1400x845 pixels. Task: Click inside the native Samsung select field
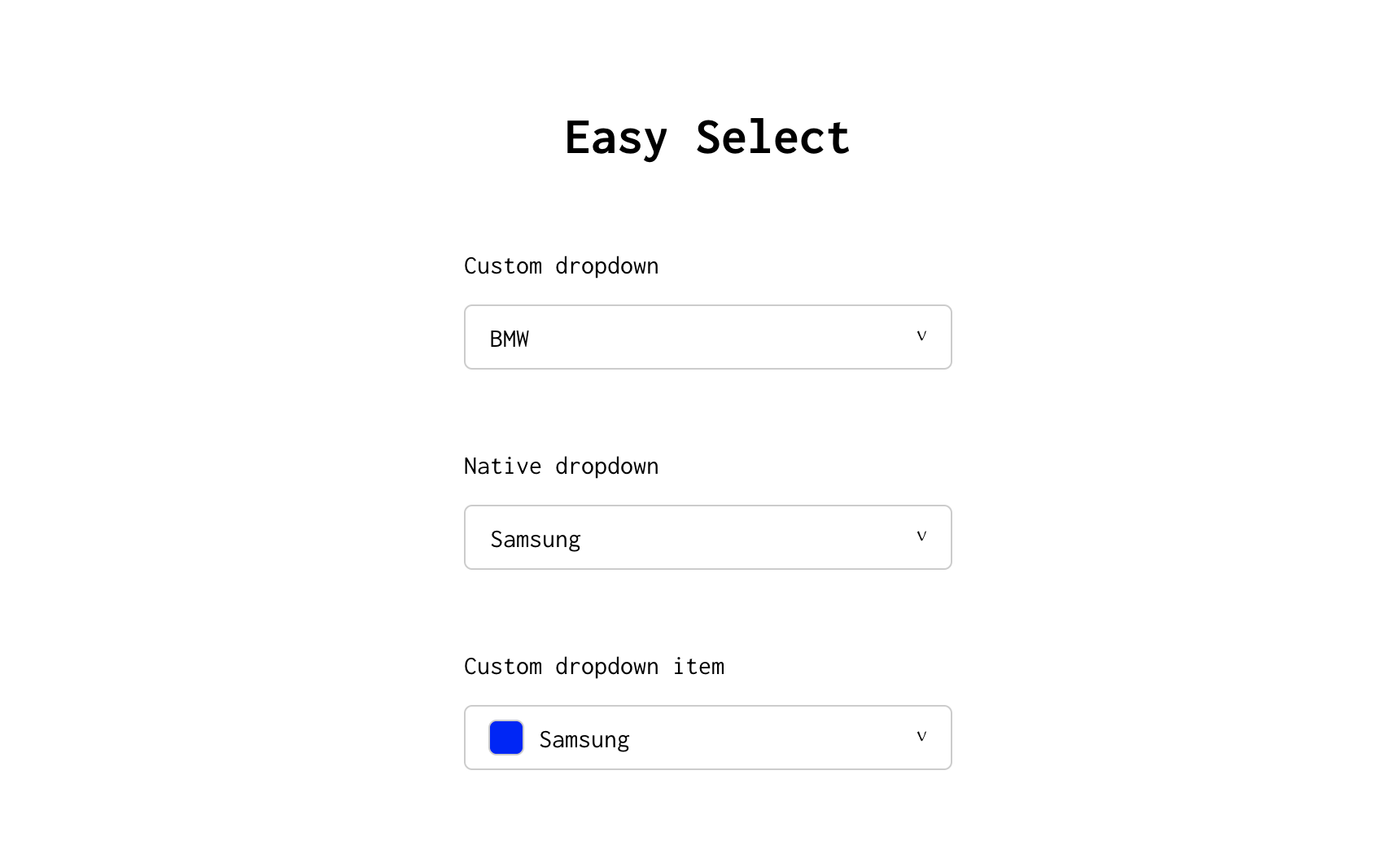(x=707, y=536)
